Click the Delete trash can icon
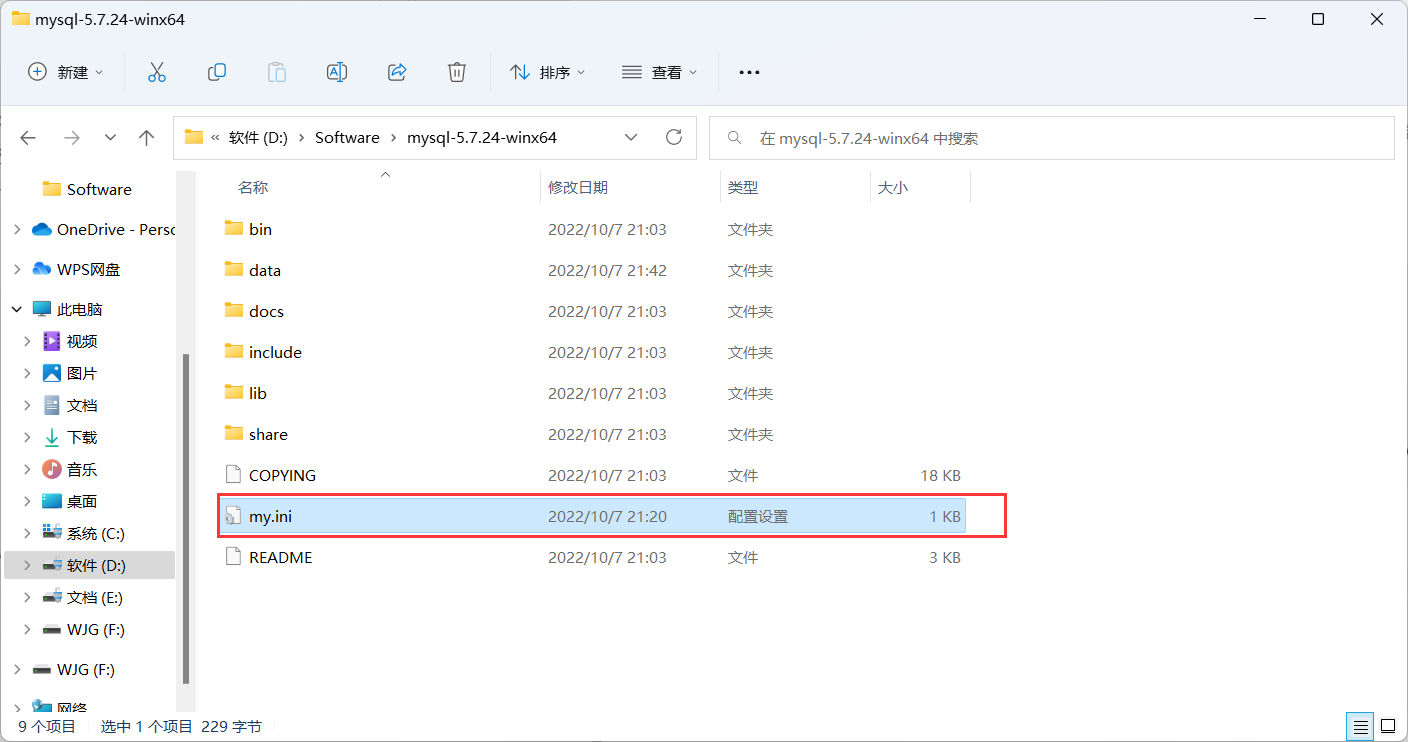 (x=457, y=72)
